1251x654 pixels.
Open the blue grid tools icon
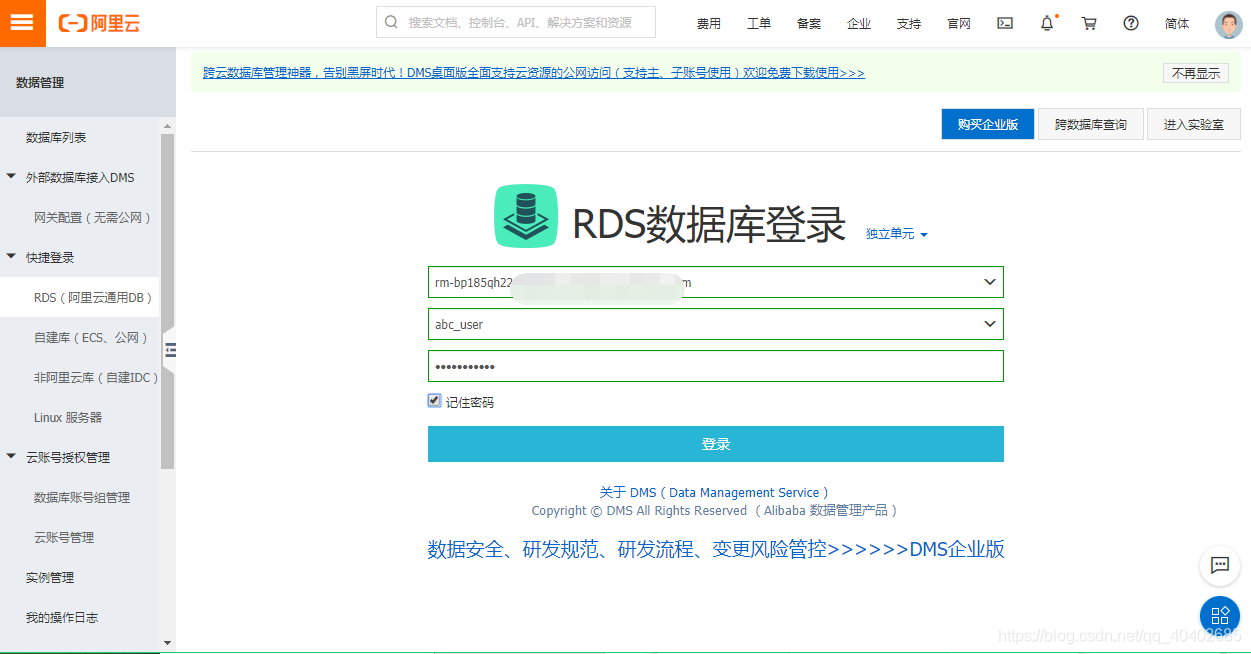coord(1219,616)
